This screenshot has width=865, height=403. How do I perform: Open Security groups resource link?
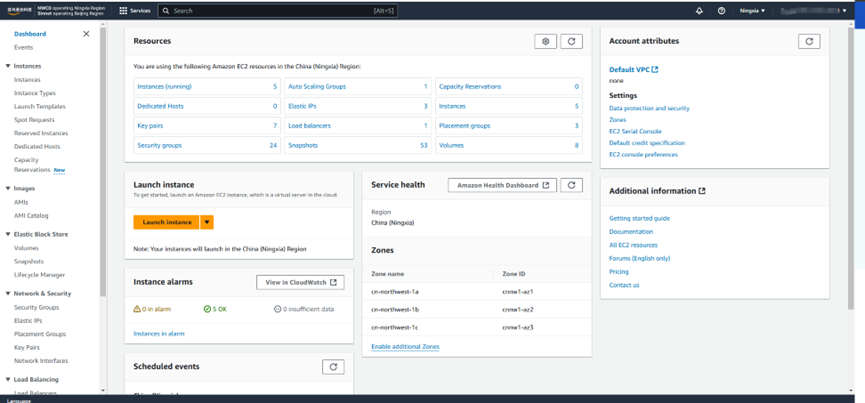point(159,146)
